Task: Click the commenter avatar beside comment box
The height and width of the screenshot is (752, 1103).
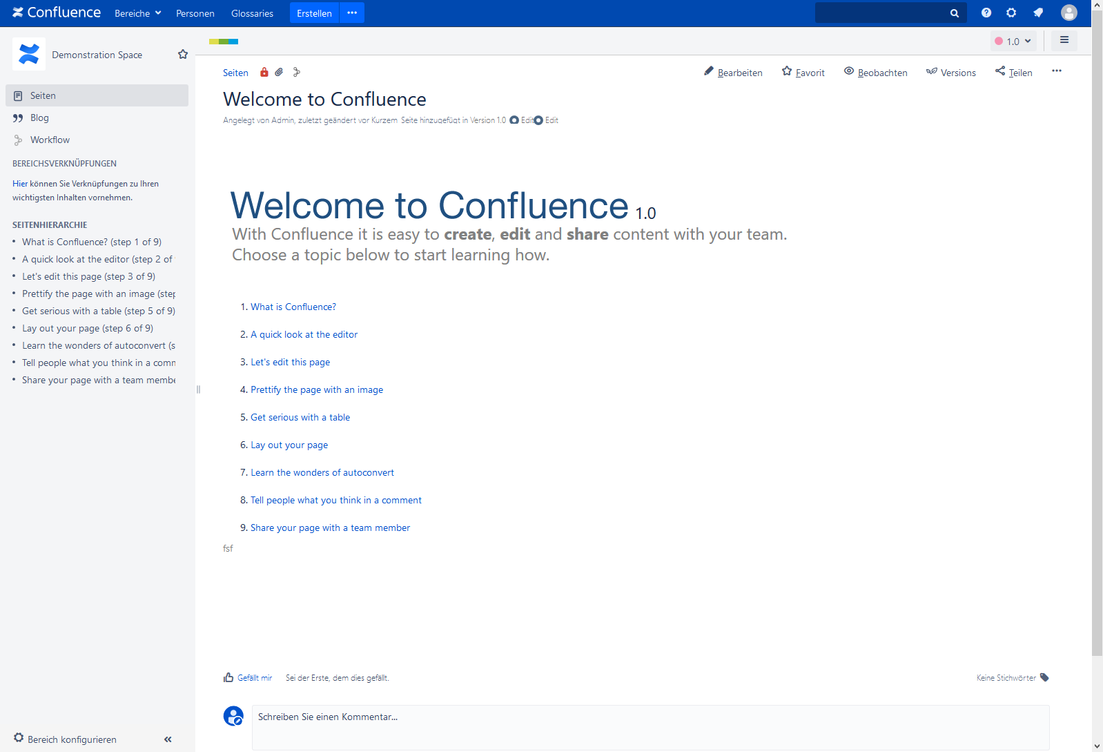Action: (x=234, y=716)
